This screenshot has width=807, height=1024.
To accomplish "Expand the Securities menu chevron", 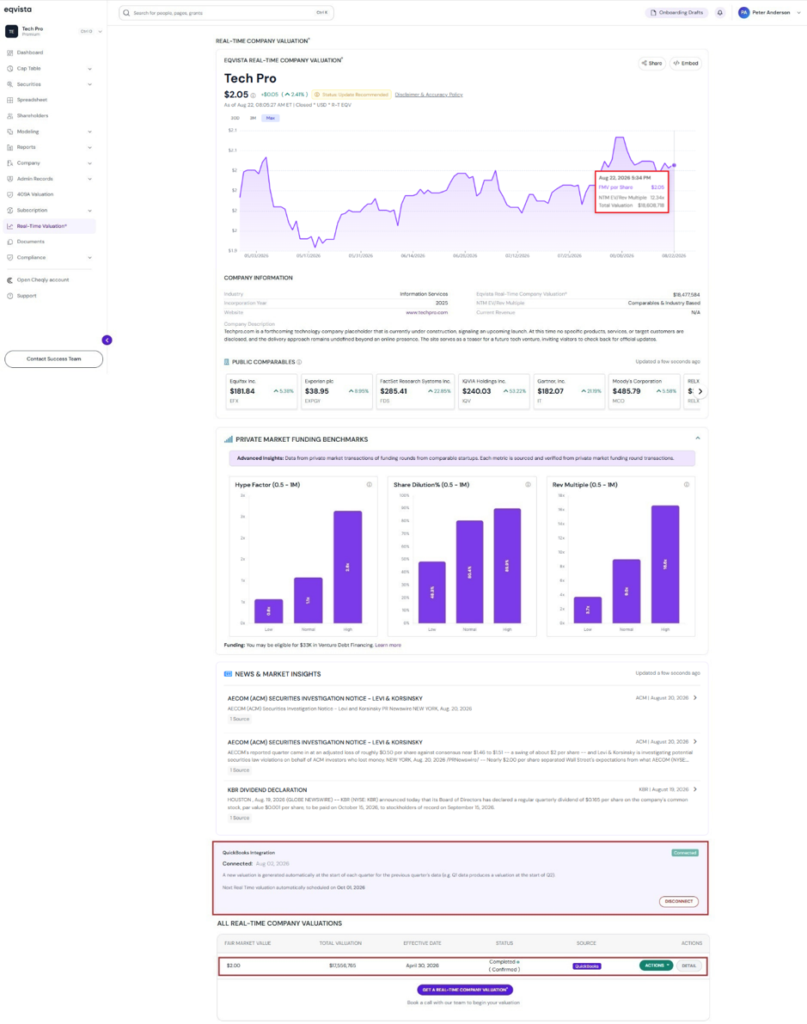I will point(90,84).
